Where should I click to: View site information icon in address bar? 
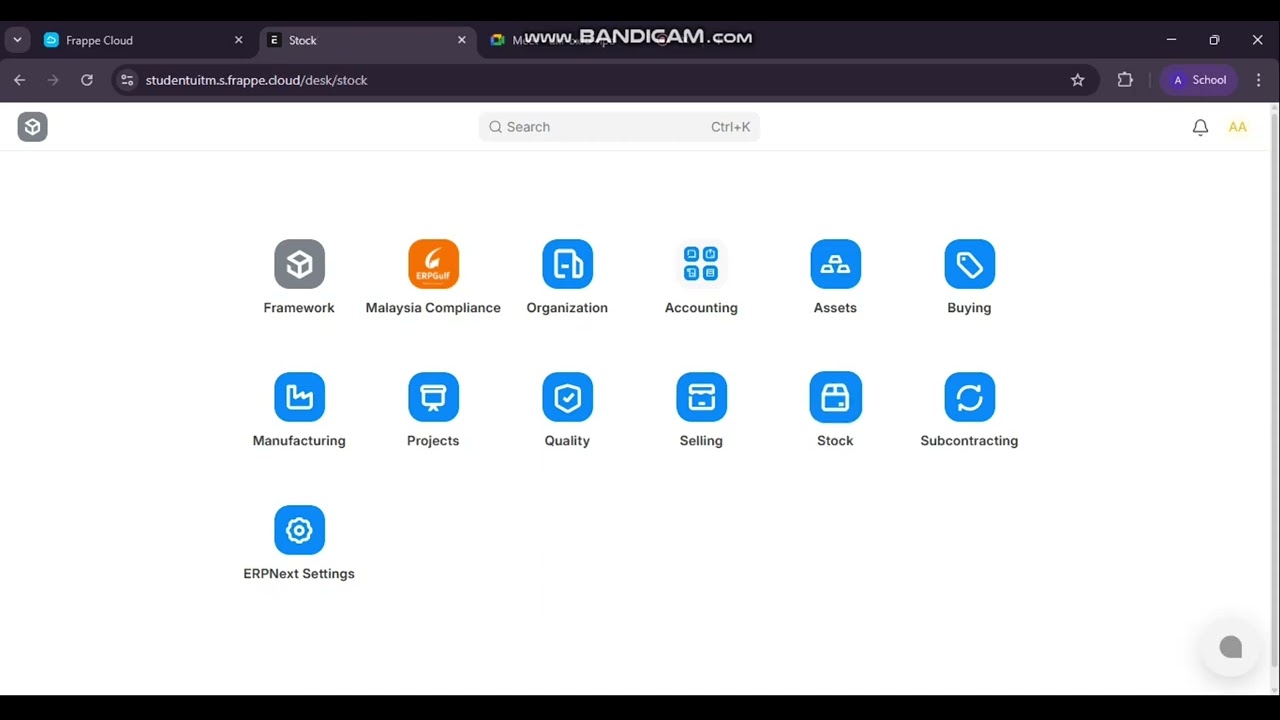(126, 80)
